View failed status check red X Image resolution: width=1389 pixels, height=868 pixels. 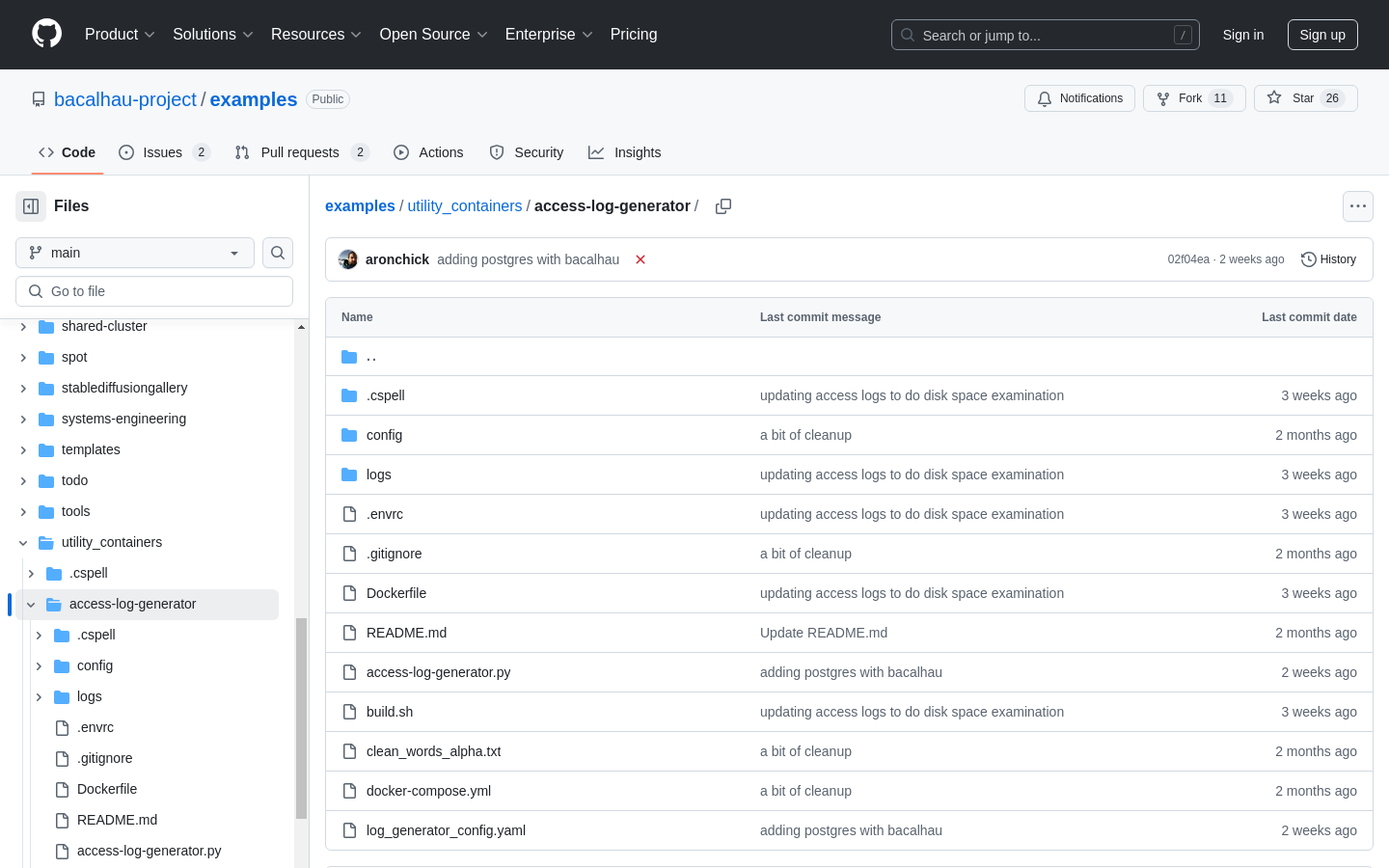[640, 259]
